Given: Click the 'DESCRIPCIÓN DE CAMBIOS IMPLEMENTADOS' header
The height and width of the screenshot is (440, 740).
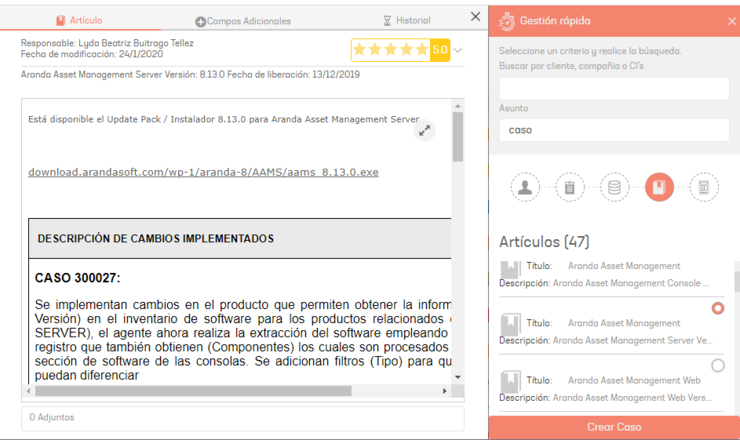Looking at the screenshot, I should click(x=156, y=238).
